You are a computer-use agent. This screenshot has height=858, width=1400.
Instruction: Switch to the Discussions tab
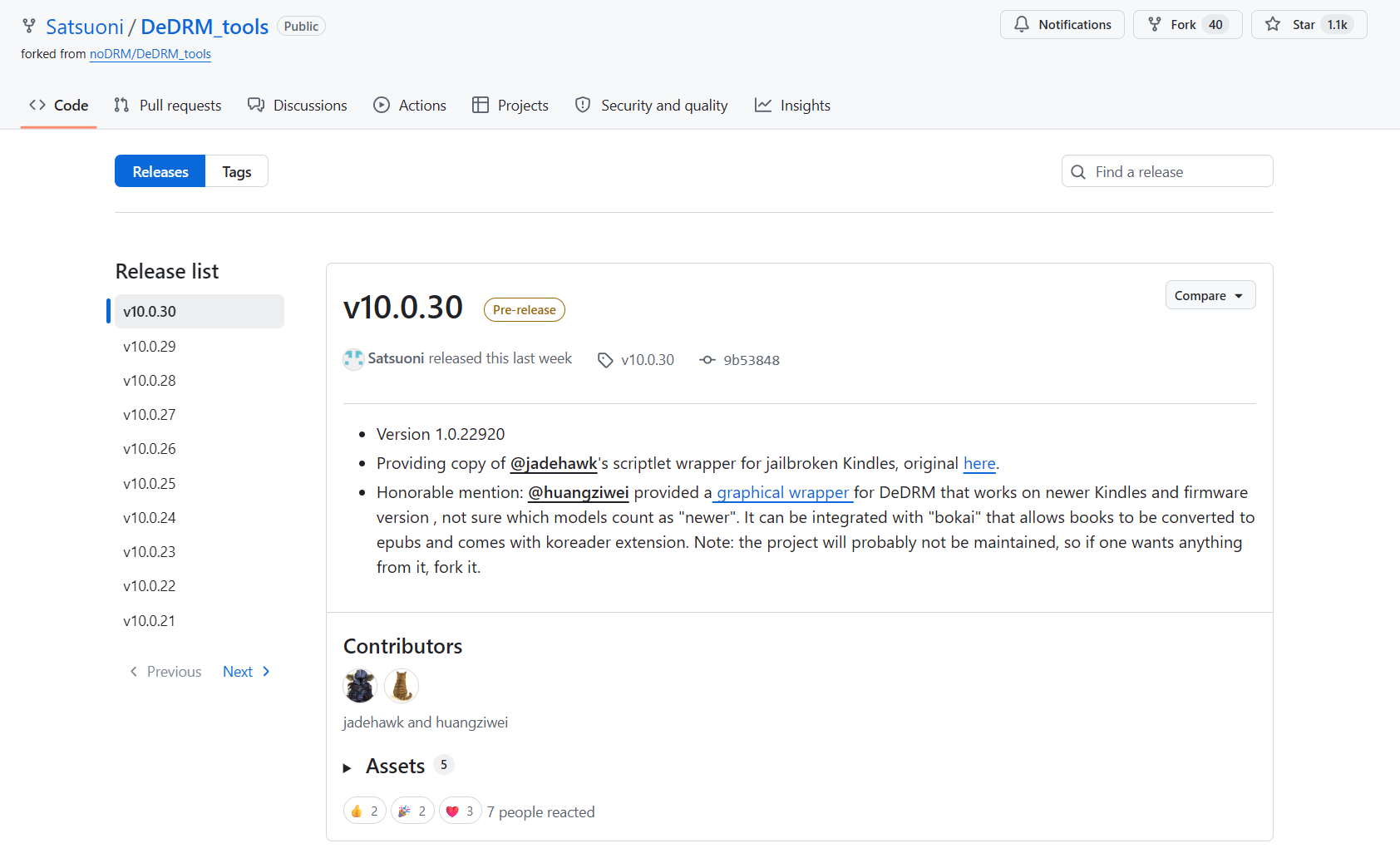tap(298, 106)
